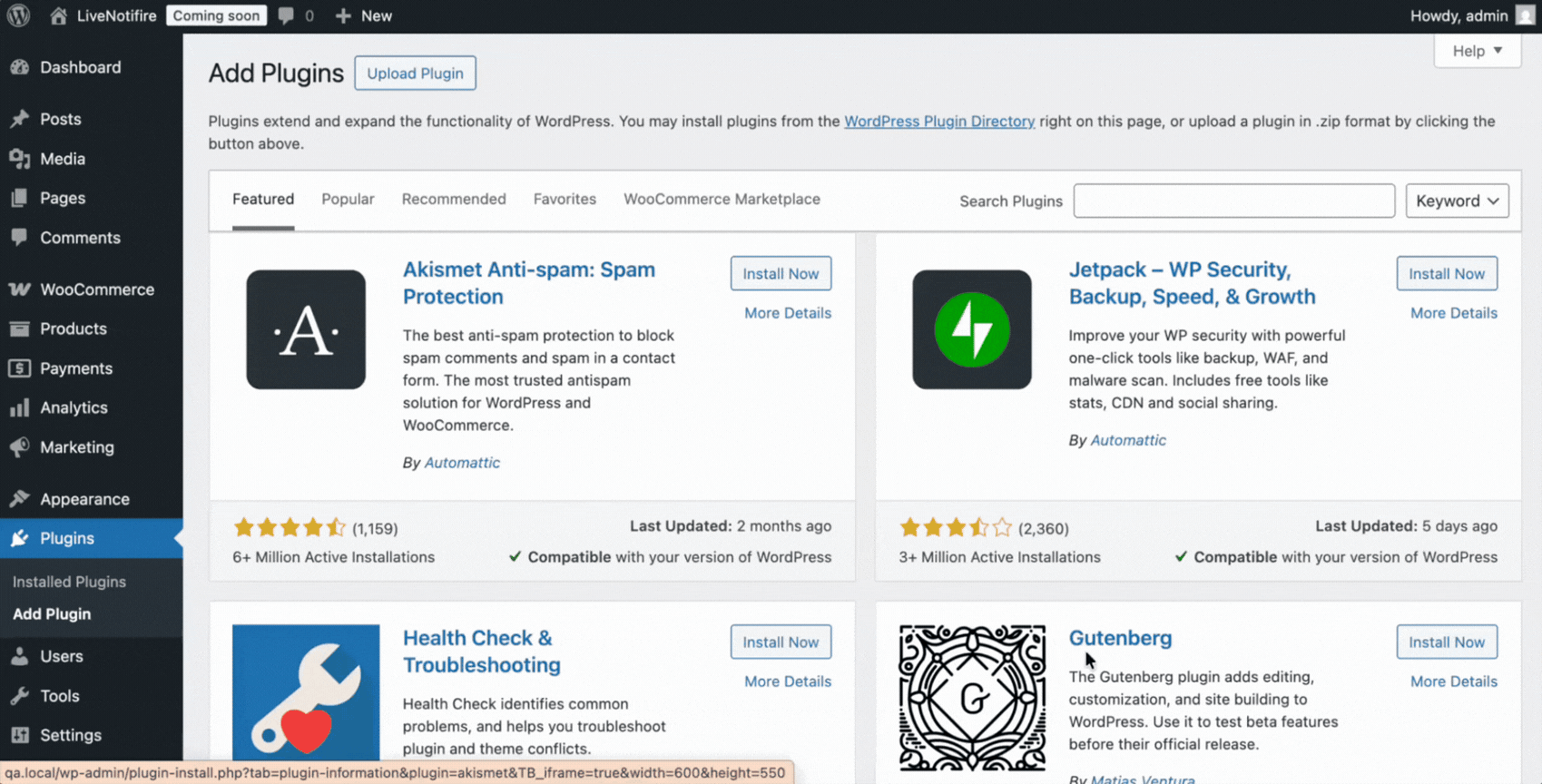
Task: Click the Tools wrench icon
Action: [x=19, y=696]
